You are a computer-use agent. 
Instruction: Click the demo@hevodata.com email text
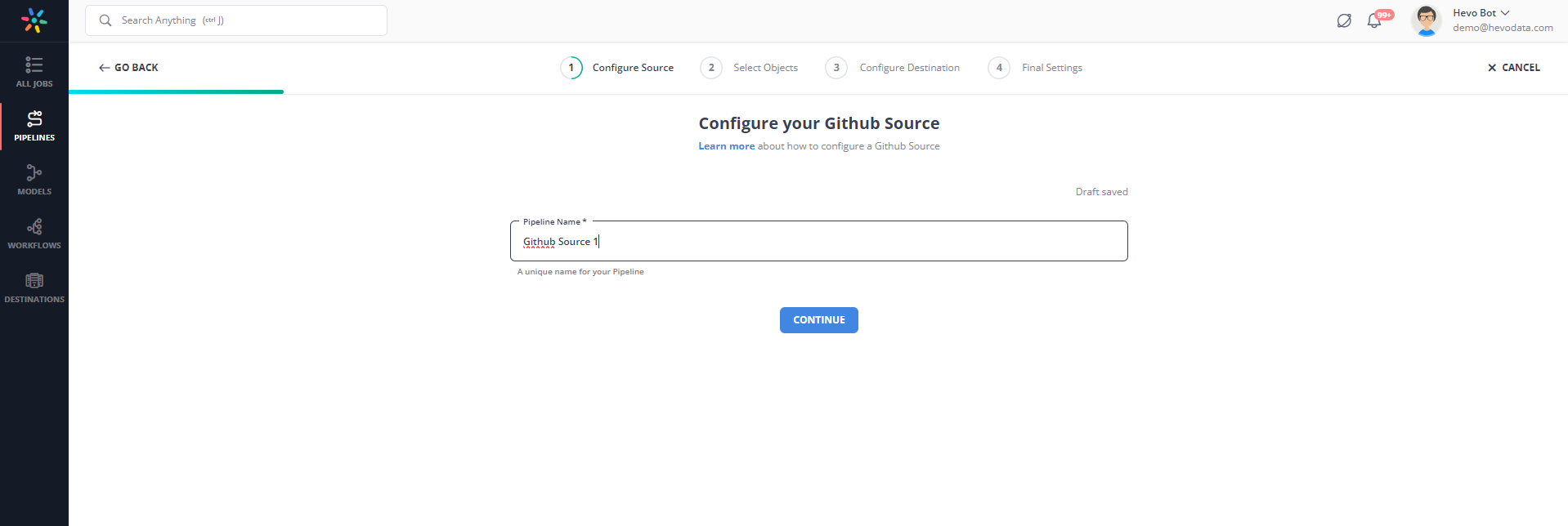click(1503, 28)
